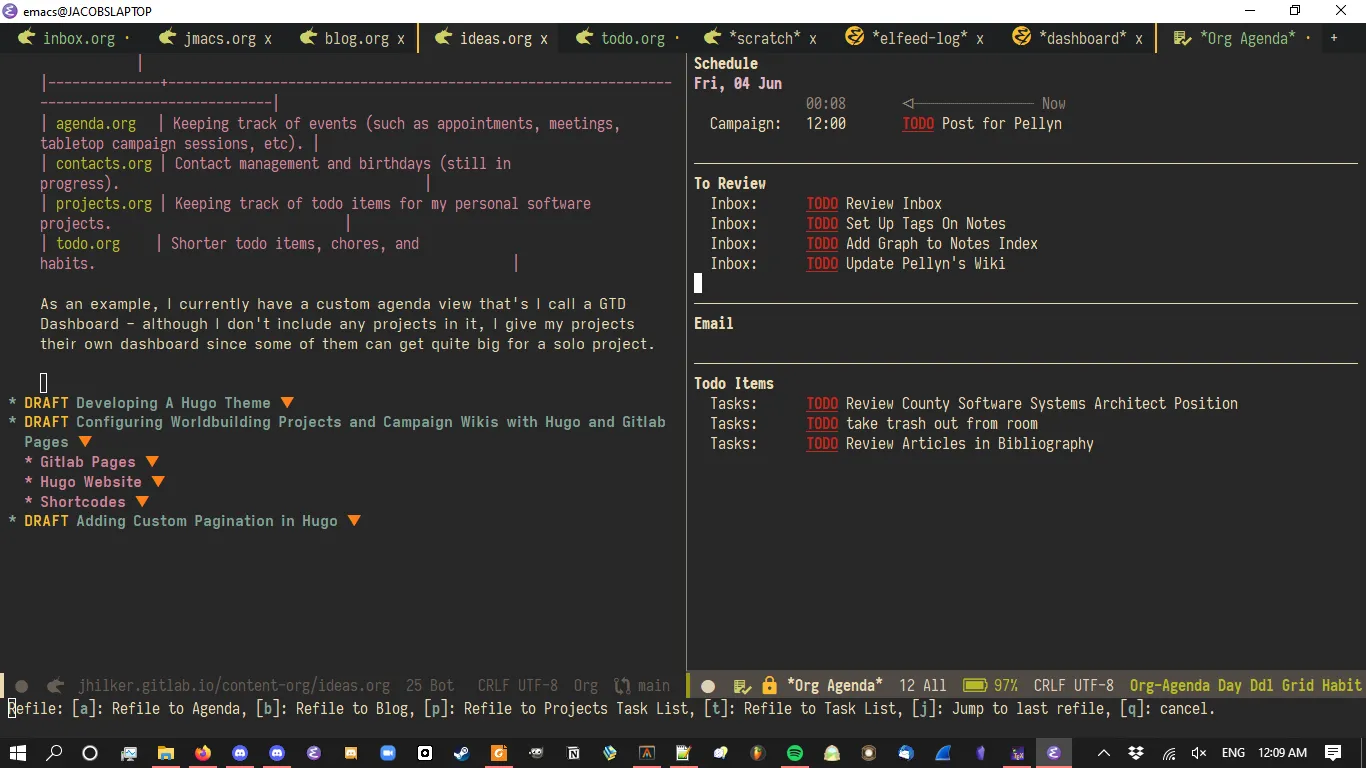Viewport: 1366px width, 768px height.
Task: Close the jmacs.org tab
Action: click(268, 39)
